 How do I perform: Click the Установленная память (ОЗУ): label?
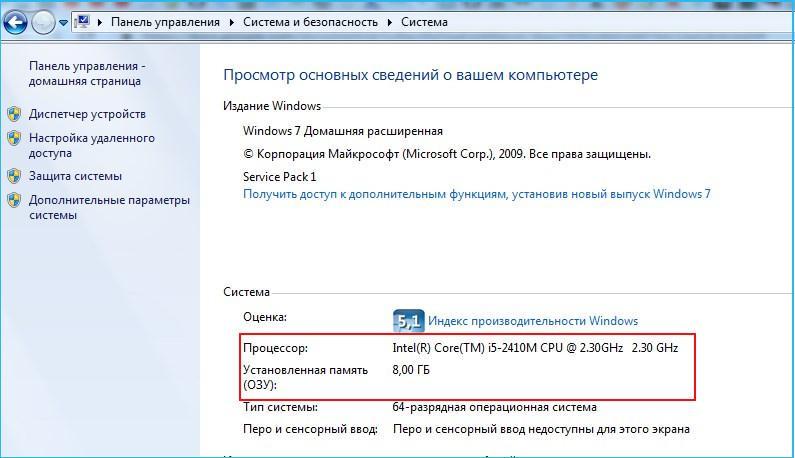pos(305,377)
